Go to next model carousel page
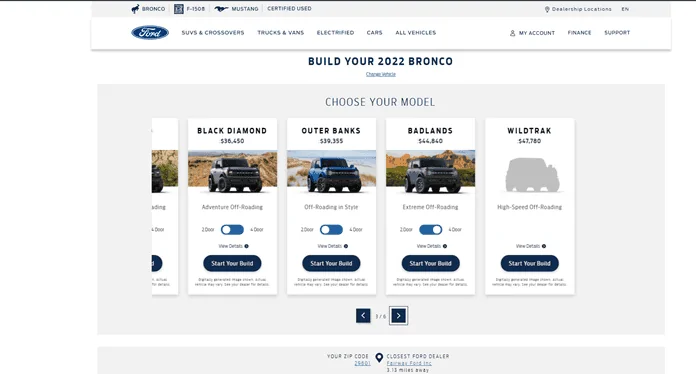Viewport: 696px width, 374px height. tap(399, 315)
